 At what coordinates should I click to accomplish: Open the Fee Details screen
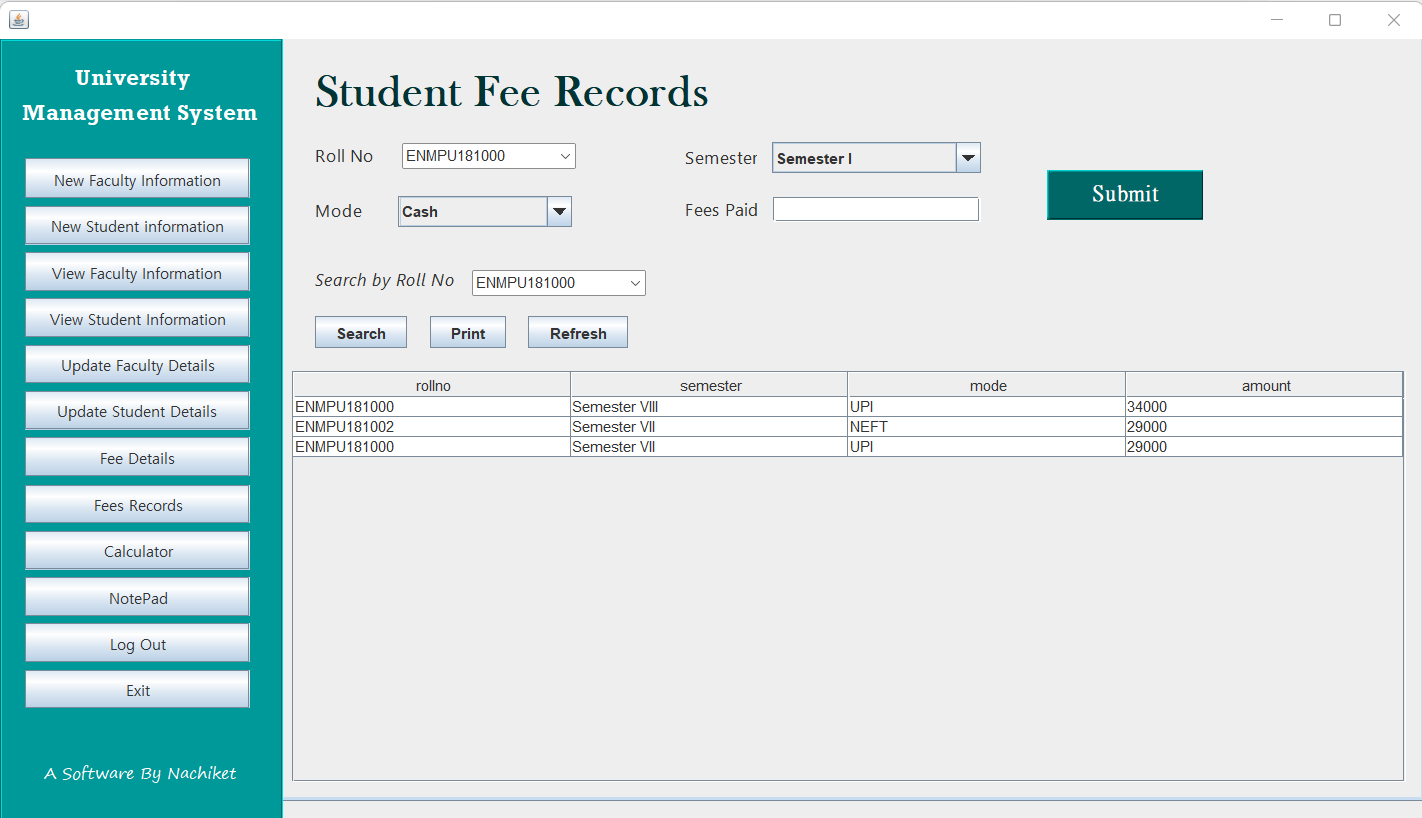(x=137, y=457)
